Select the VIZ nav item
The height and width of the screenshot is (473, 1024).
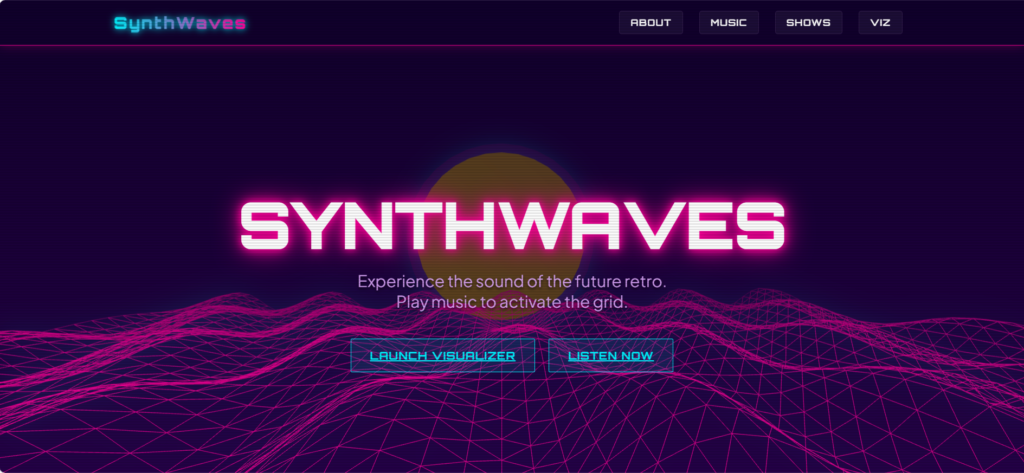[x=880, y=22]
